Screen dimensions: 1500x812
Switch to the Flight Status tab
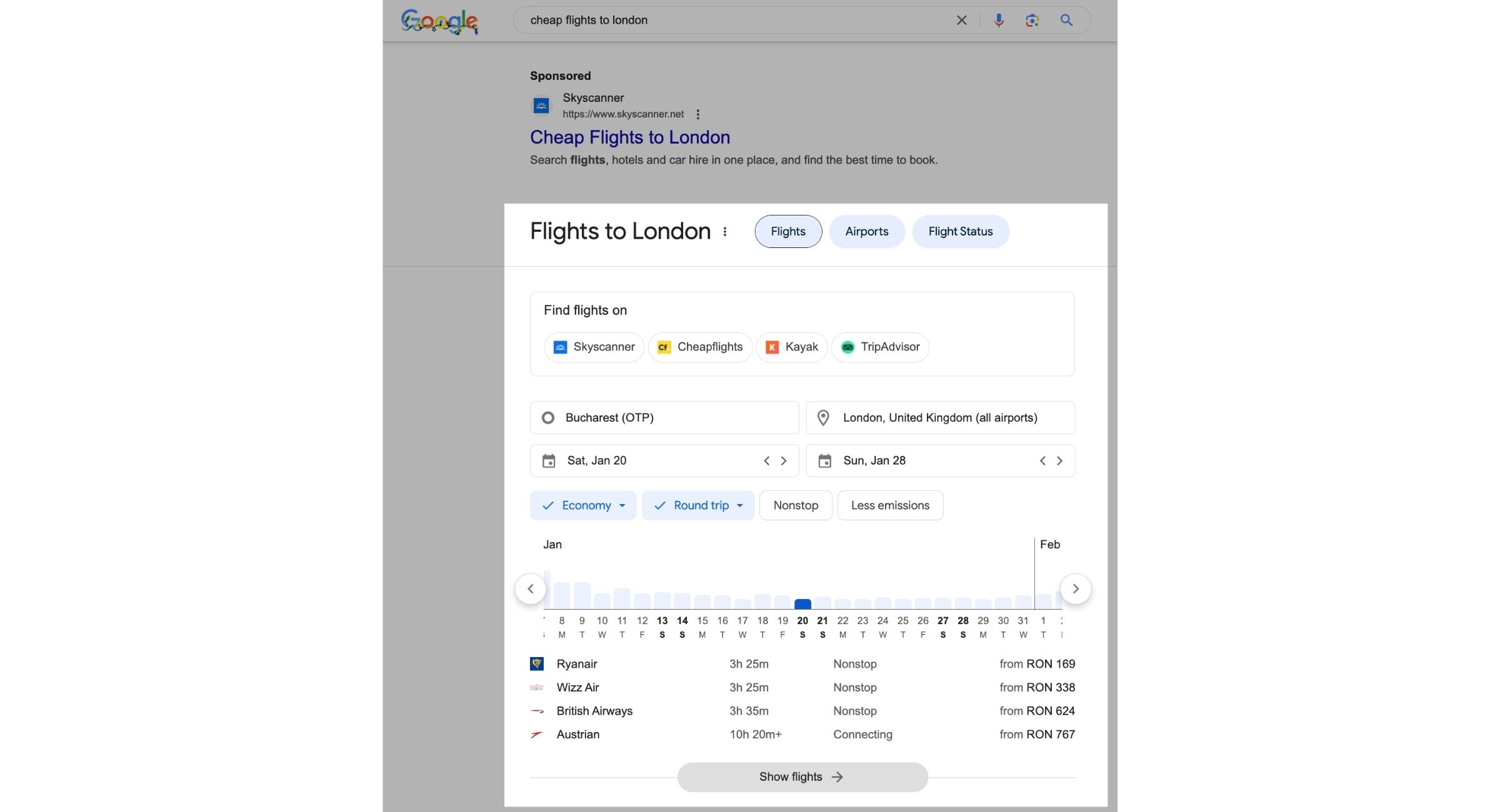(x=960, y=232)
